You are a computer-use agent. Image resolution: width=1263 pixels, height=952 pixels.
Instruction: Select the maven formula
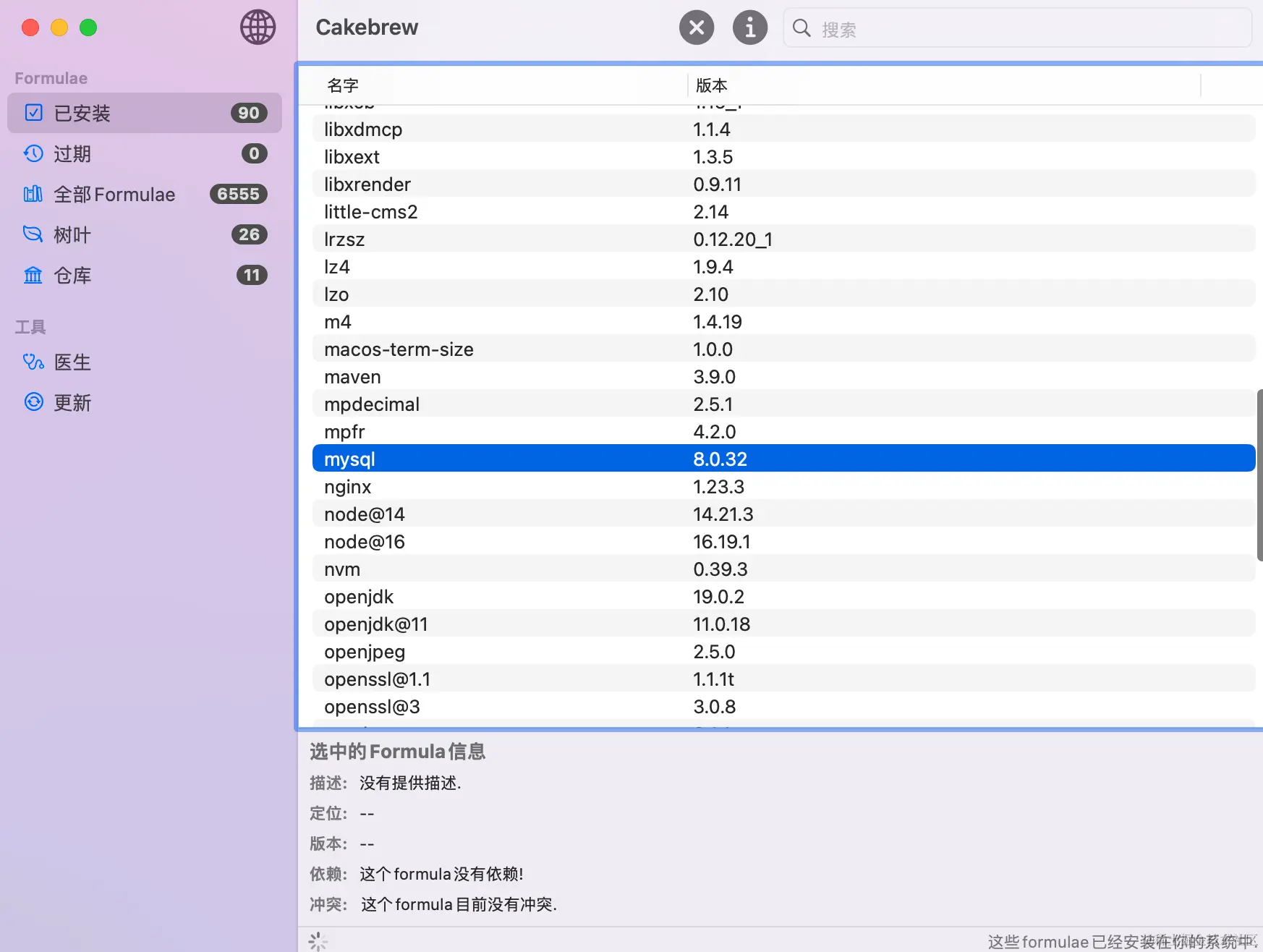[x=784, y=377]
